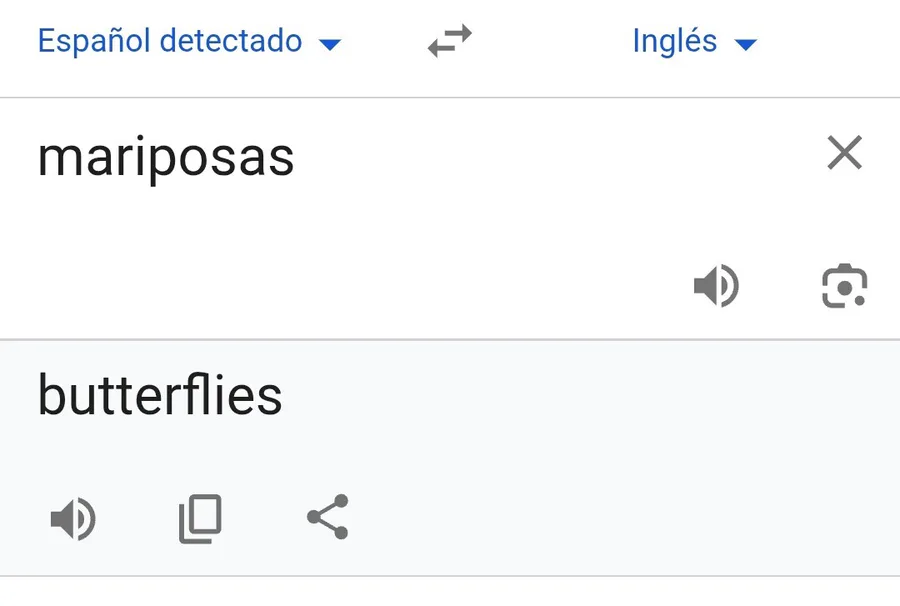Click the "Español detectado" language label
The width and height of the screenshot is (900, 606).
(170, 41)
